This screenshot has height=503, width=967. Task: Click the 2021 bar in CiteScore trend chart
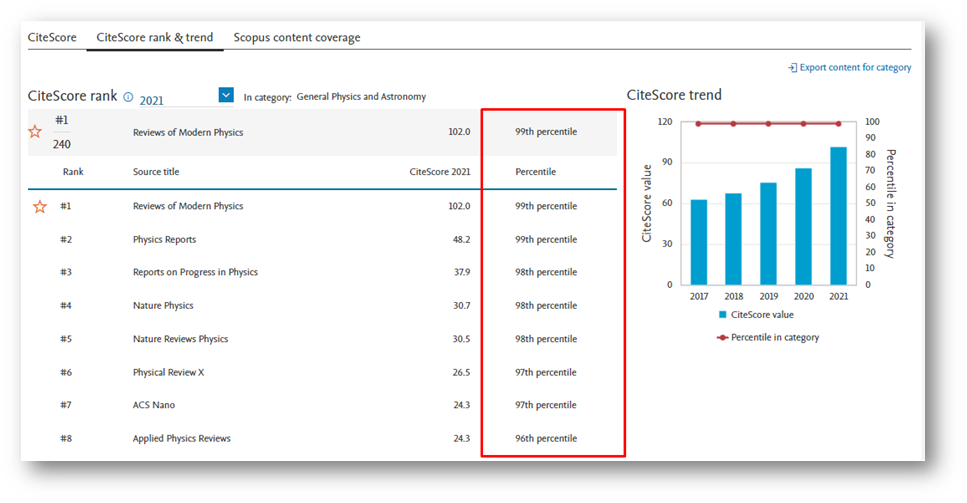[x=838, y=215]
